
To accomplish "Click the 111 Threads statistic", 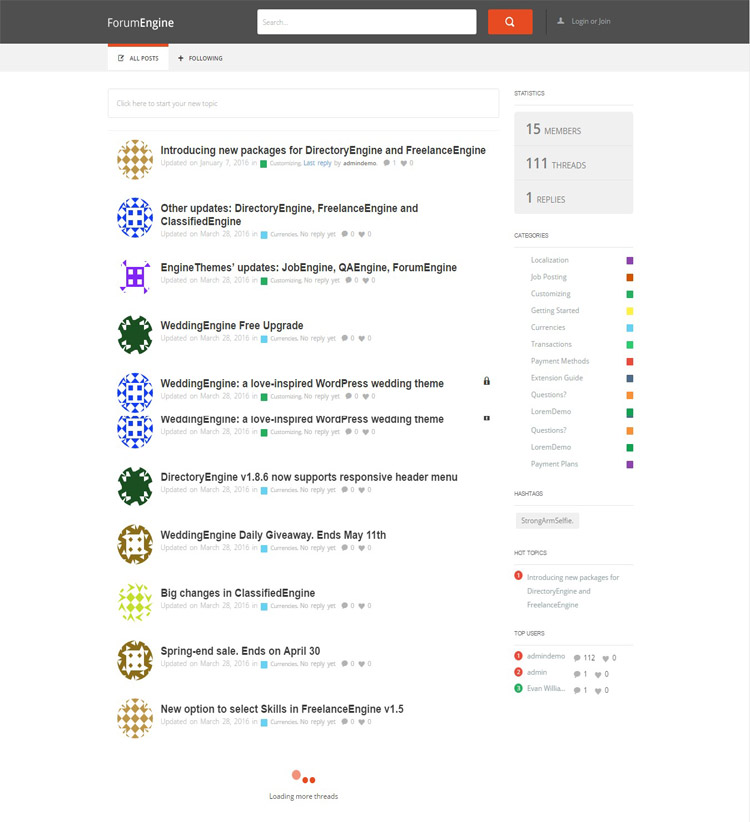I will [573, 164].
